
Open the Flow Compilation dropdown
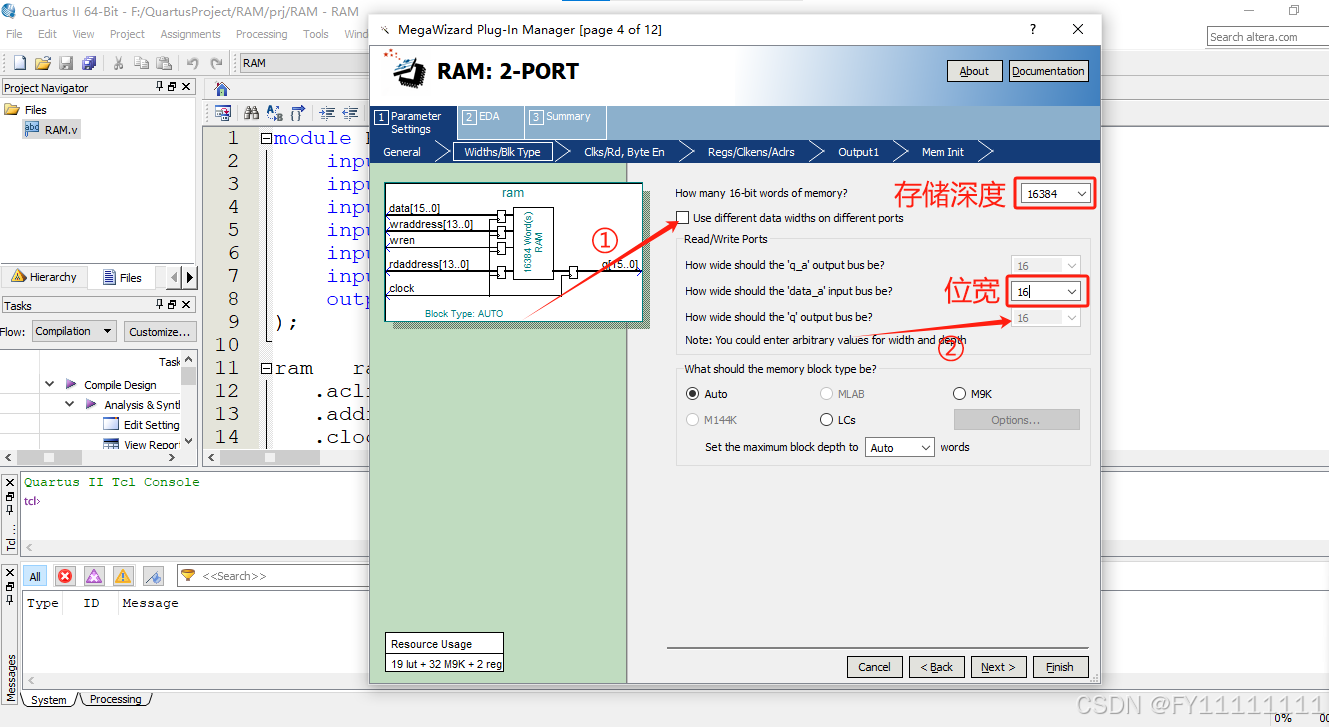tap(74, 331)
